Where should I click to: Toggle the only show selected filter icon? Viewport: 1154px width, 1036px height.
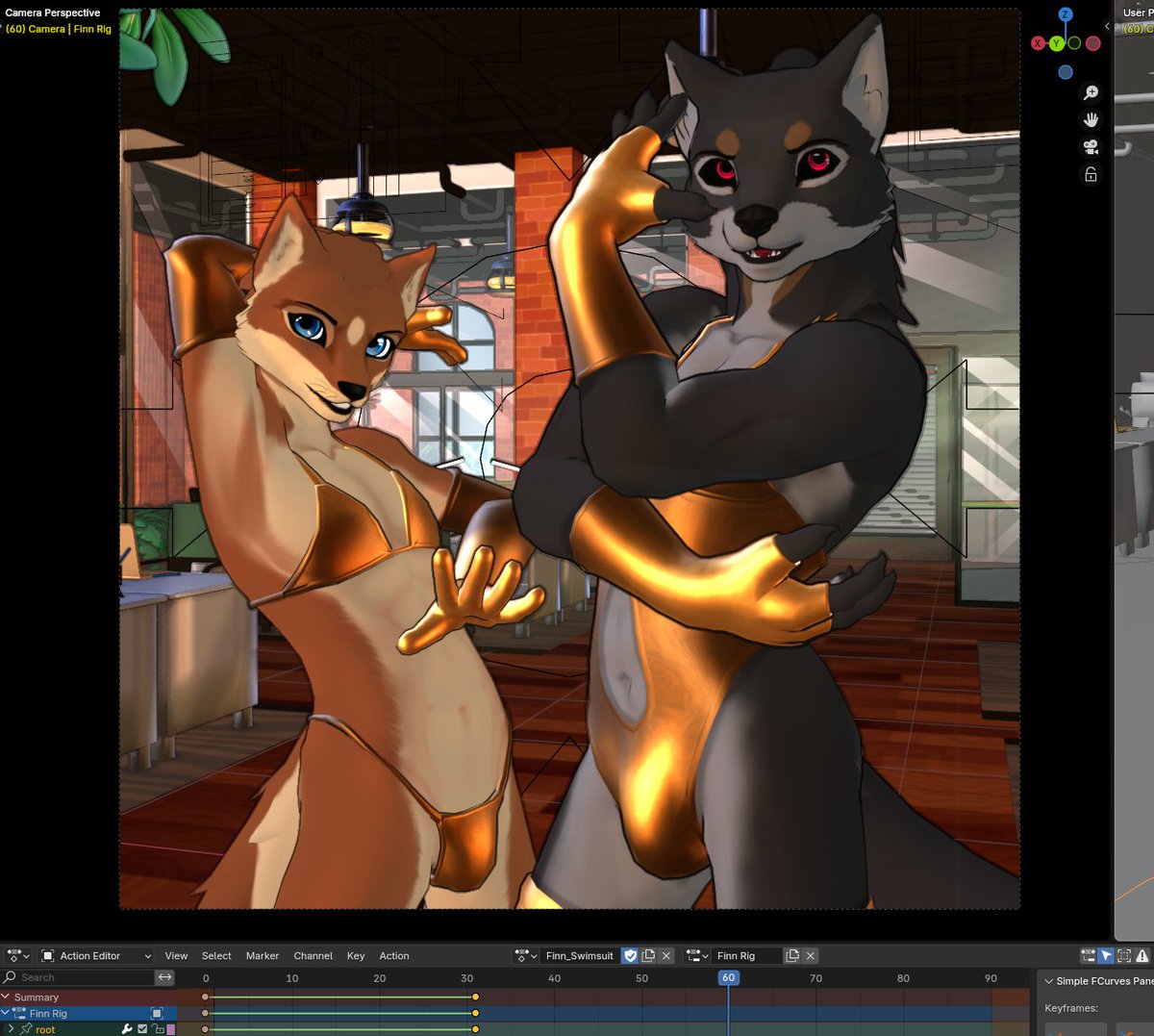[1088, 955]
